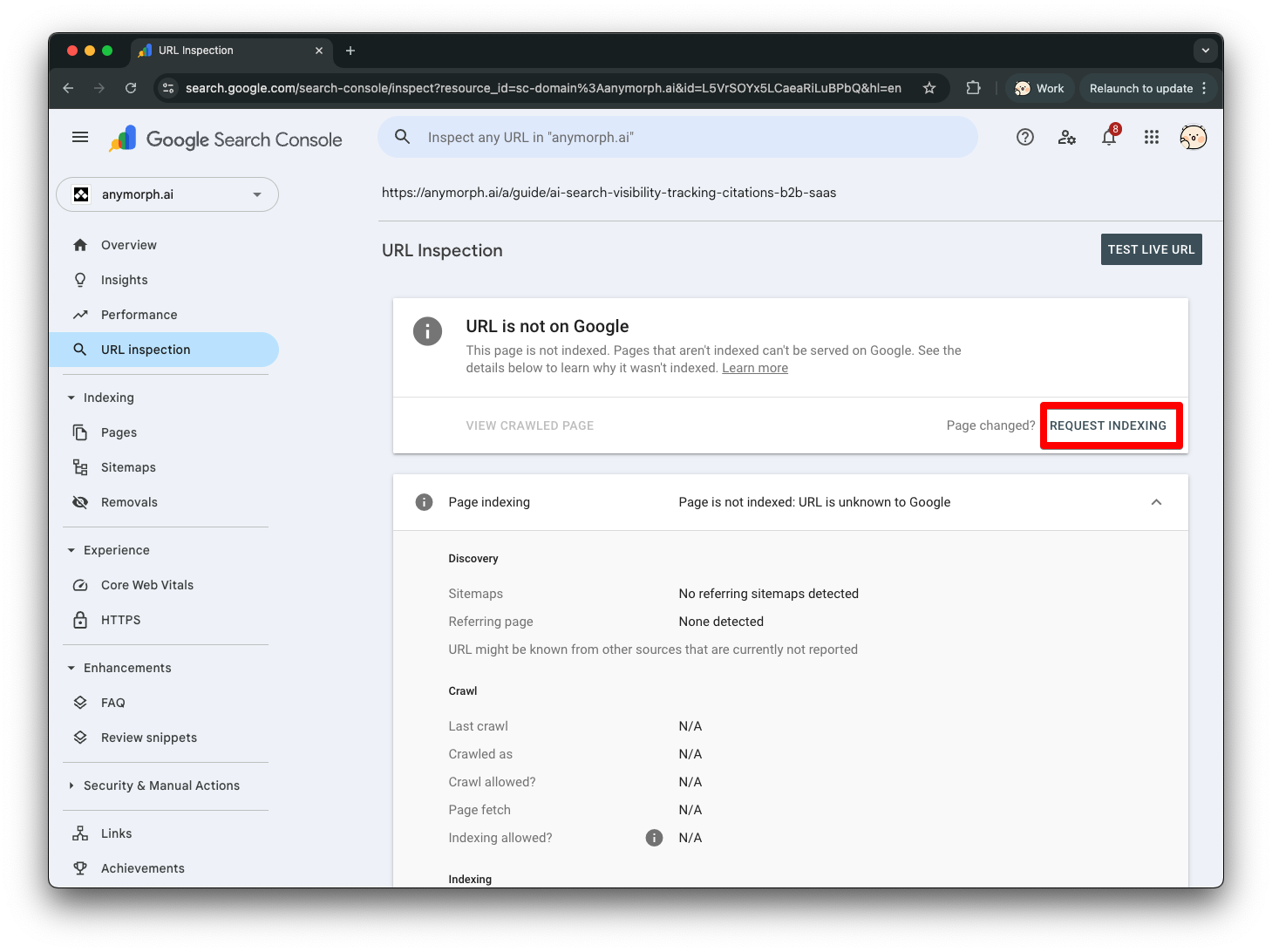Click the TEST LIVE URL button

[1151, 249]
